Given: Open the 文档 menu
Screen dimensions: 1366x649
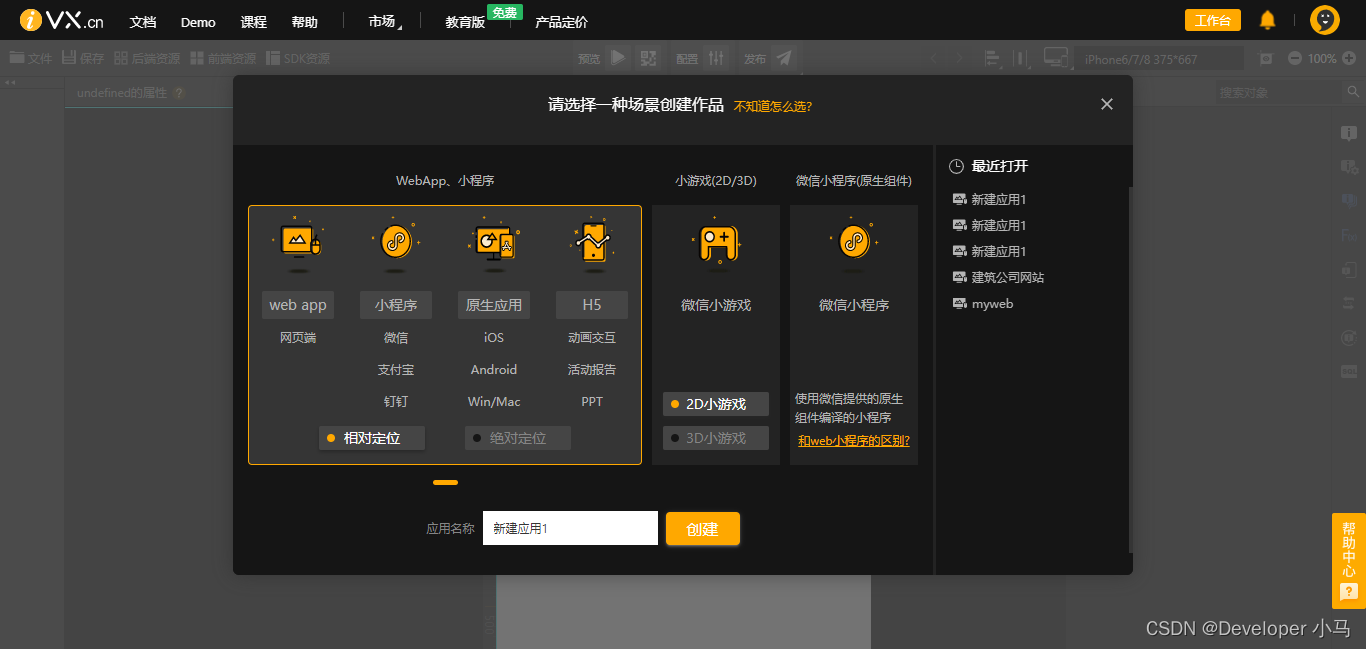Looking at the screenshot, I should click(x=143, y=22).
